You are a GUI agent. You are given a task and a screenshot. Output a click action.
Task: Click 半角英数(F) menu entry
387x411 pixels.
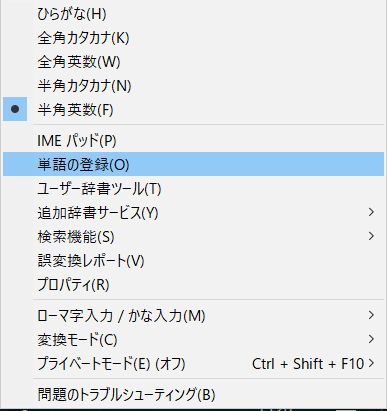(193, 110)
